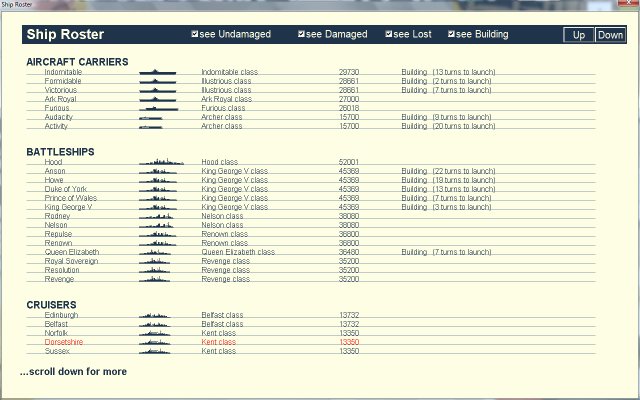The height and width of the screenshot is (400, 640).
Task: Click the Indomitable carrier silhouette icon
Action: pyautogui.click(x=157, y=72)
